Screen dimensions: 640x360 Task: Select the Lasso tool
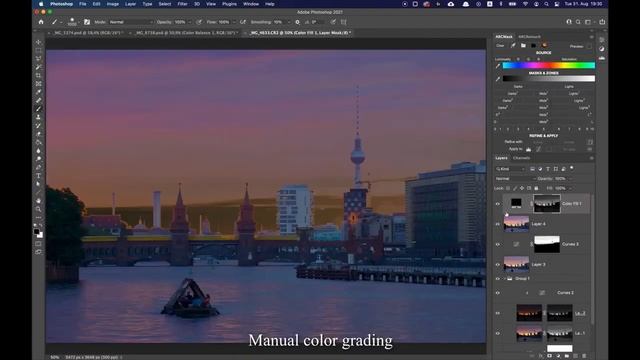pyautogui.click(x=38, y=59)
